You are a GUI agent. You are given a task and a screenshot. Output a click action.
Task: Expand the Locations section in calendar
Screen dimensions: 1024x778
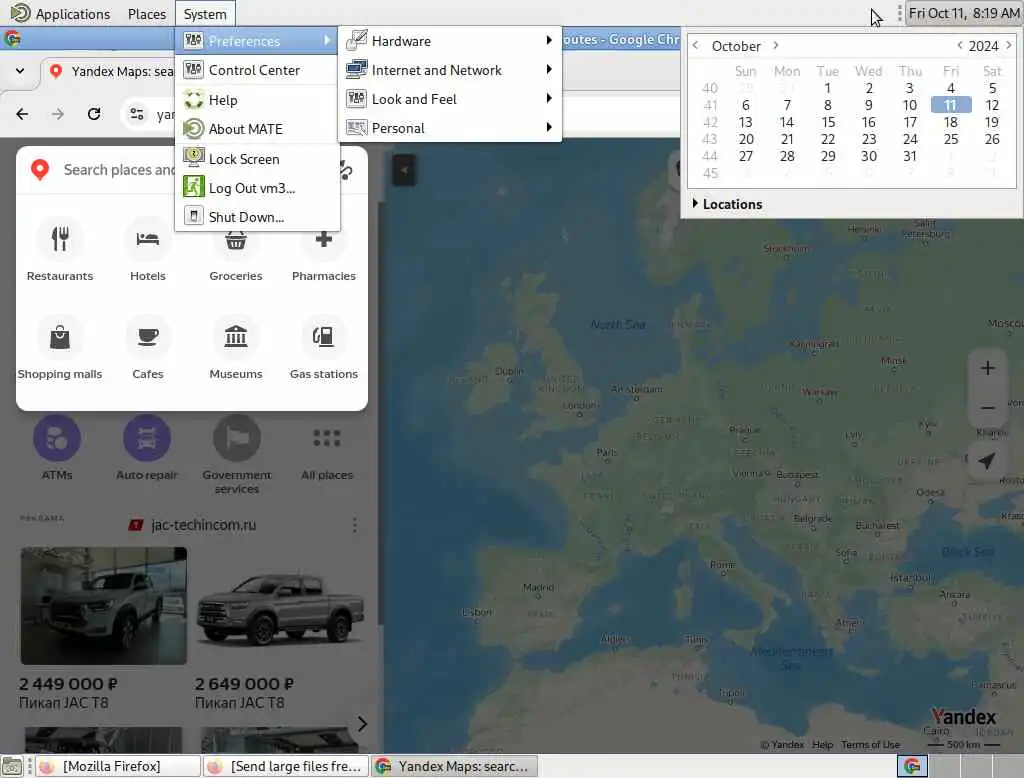coord(727,204)
